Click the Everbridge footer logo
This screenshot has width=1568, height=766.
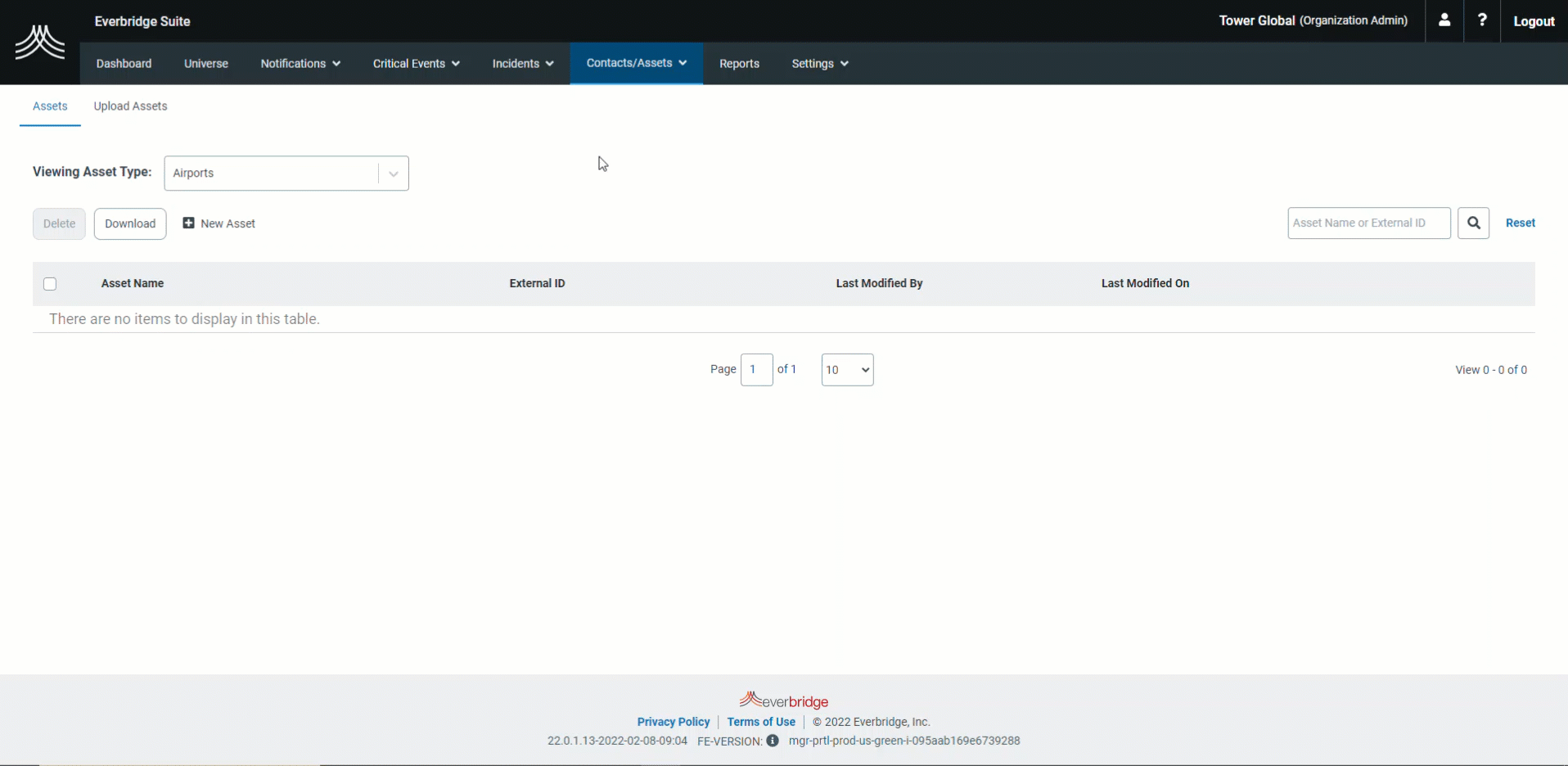point(784,701)
